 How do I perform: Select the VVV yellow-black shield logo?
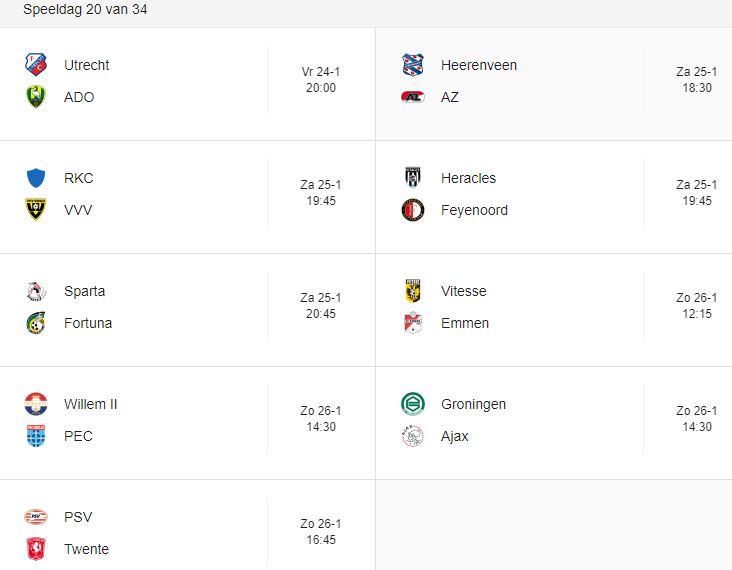(x=36, y=210)
